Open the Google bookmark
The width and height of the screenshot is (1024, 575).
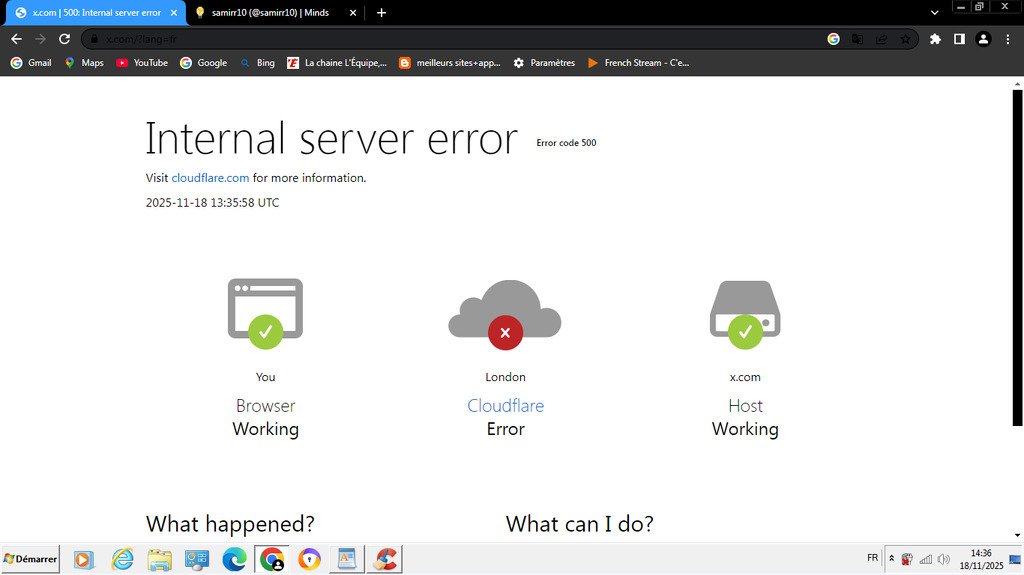(x=204, y=63)
